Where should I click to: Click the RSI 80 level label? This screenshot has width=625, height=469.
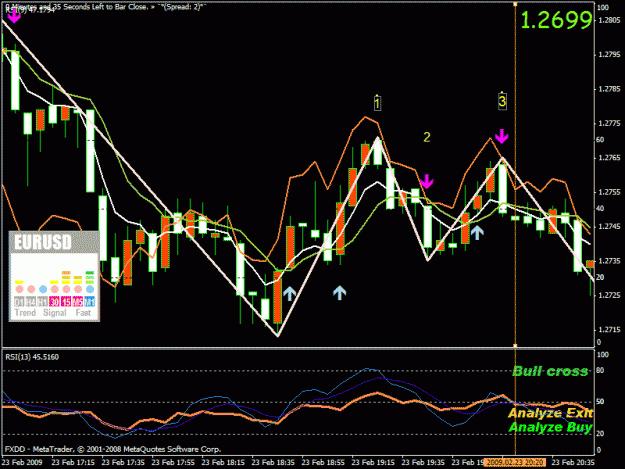click(x=600, y=371)
